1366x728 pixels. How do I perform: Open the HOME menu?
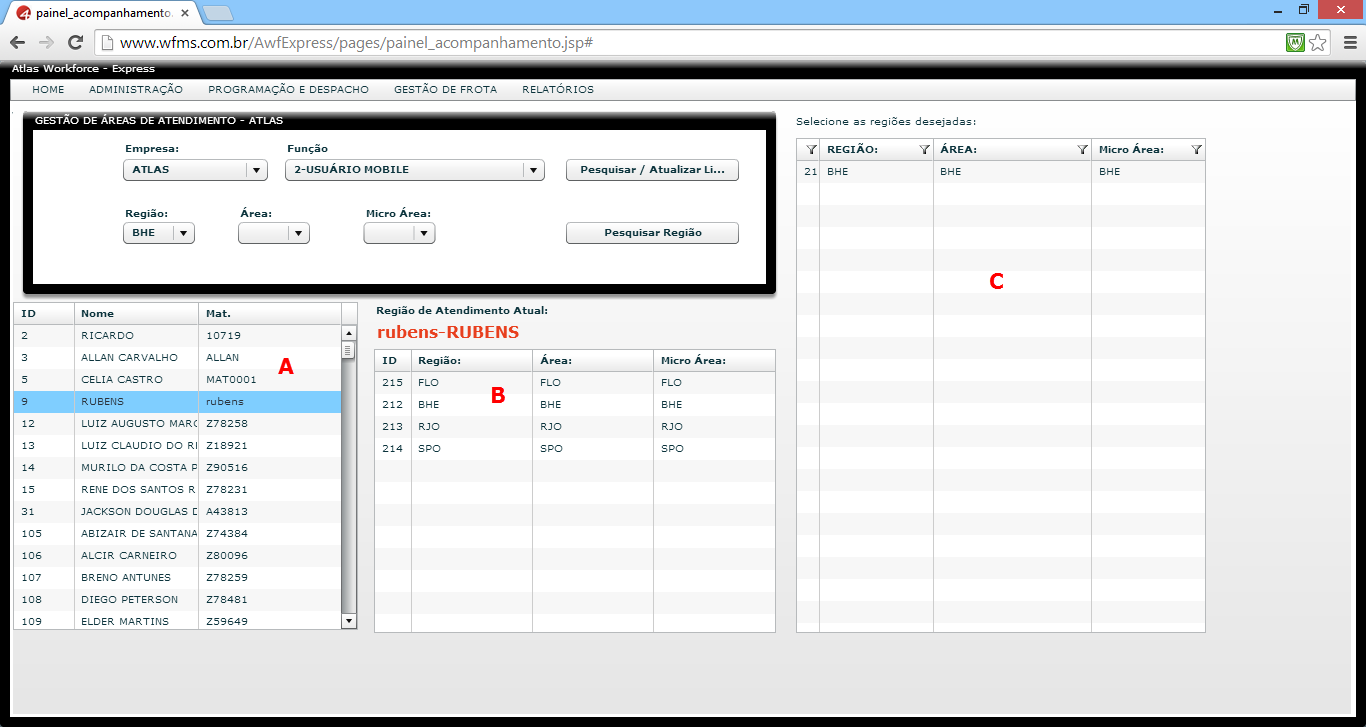(x=48, y=90)
